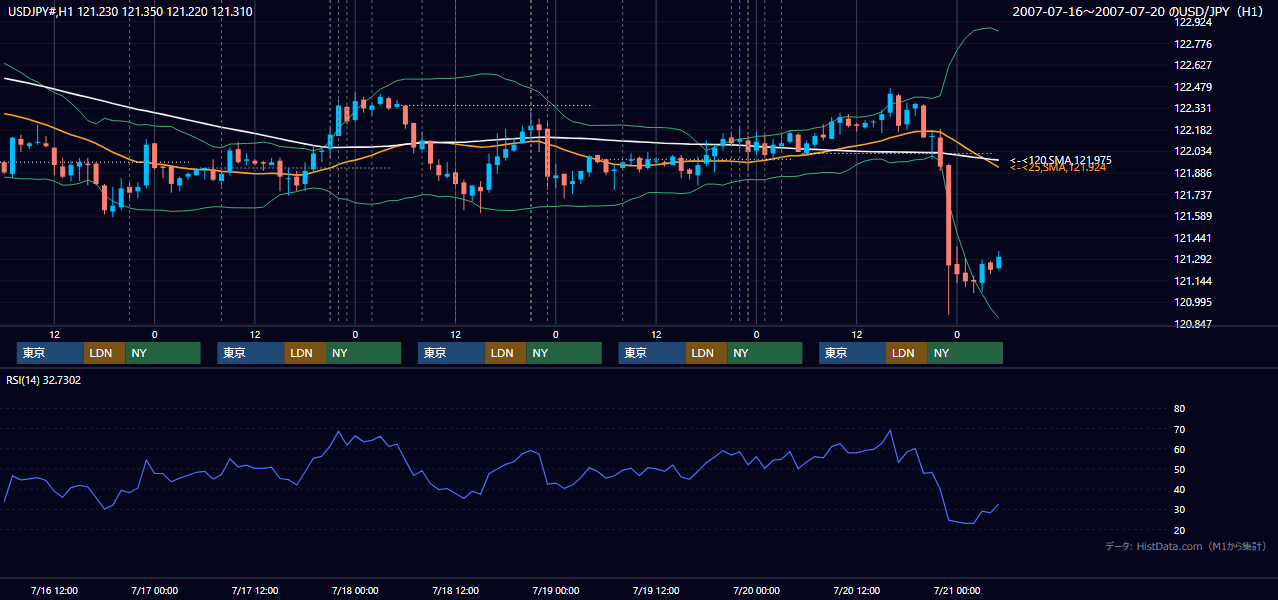Image resolution: width=1278 pixels, height=600 pixels.
Task: Click price axis label 120.995
Action: 1194,302
